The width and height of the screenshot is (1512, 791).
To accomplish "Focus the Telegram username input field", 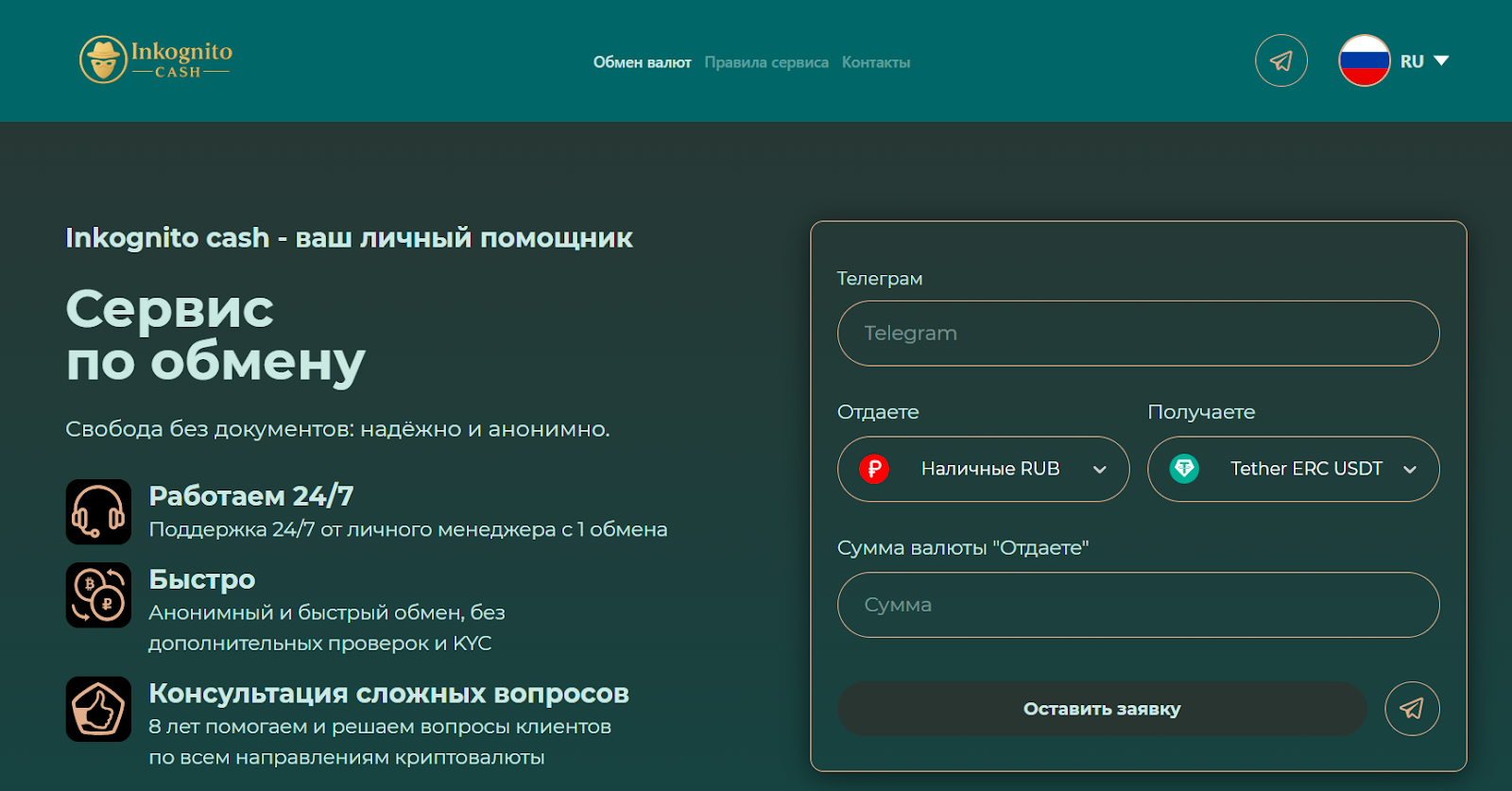I will [x=1138, y=334].
